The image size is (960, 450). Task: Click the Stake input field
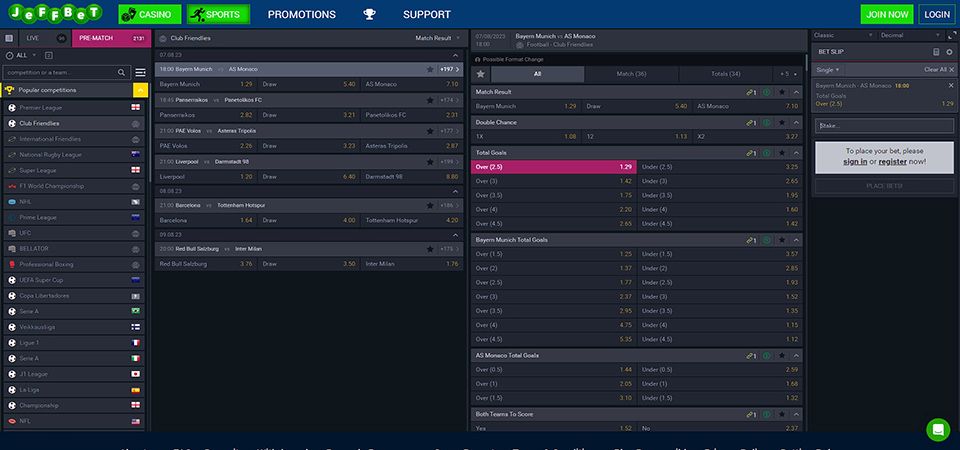pyautogui.click(x=884, y=126)
